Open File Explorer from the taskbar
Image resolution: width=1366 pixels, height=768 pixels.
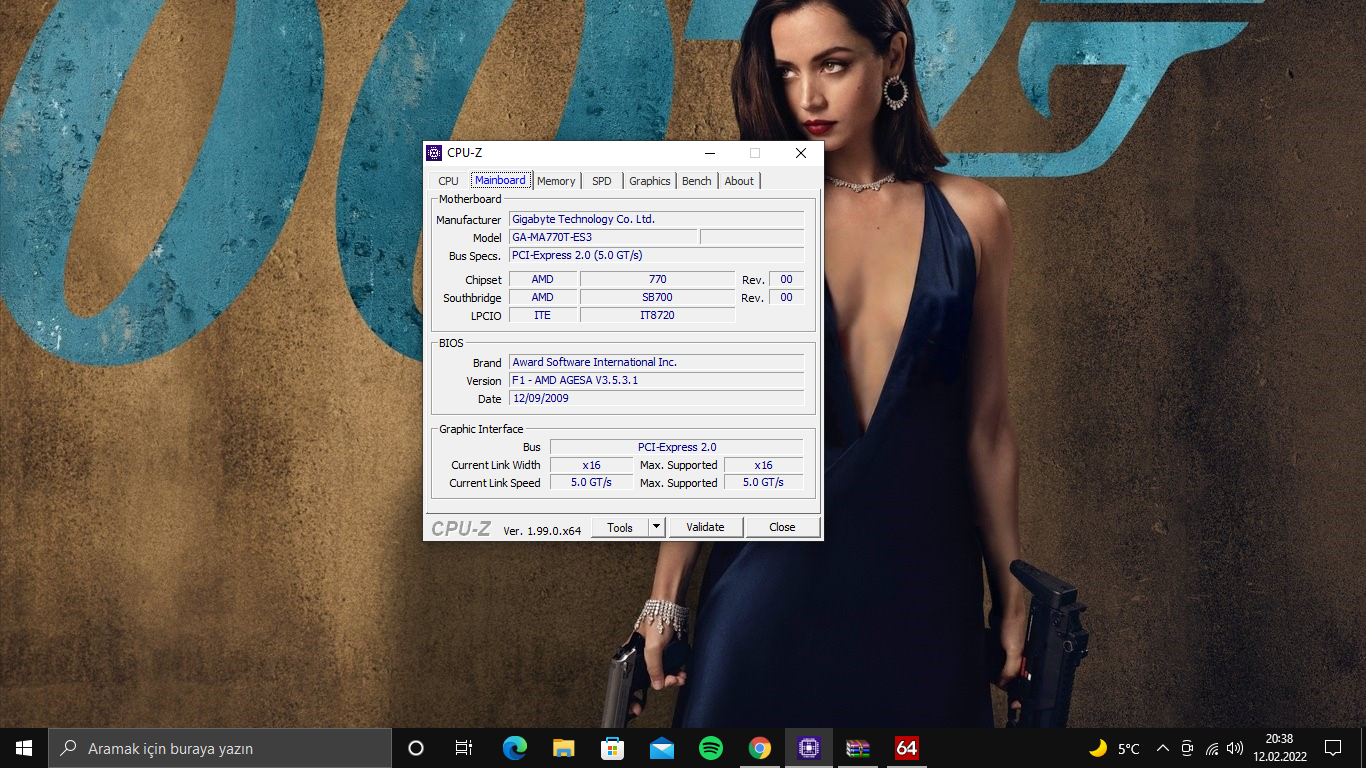(564, 748)
